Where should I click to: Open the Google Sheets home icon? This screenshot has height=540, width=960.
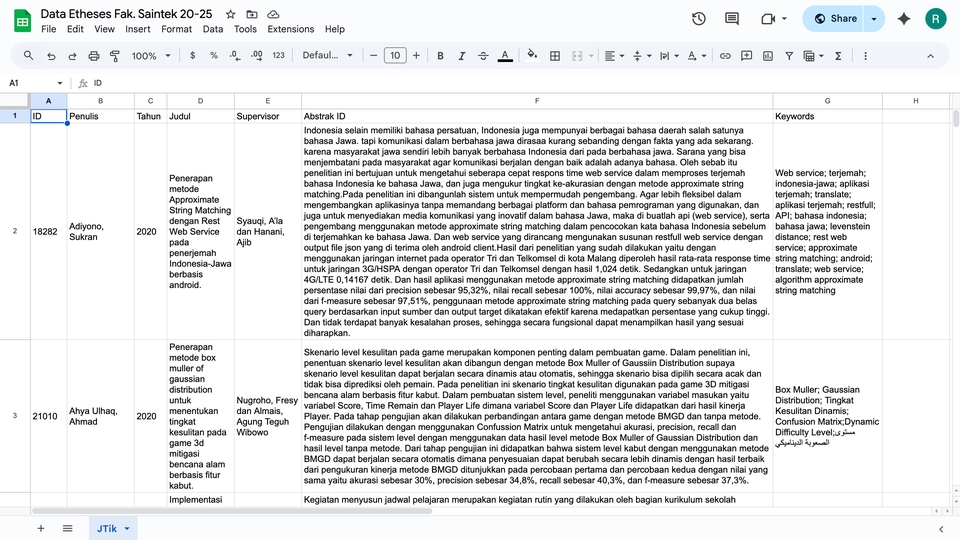click(x=23, y=21)
